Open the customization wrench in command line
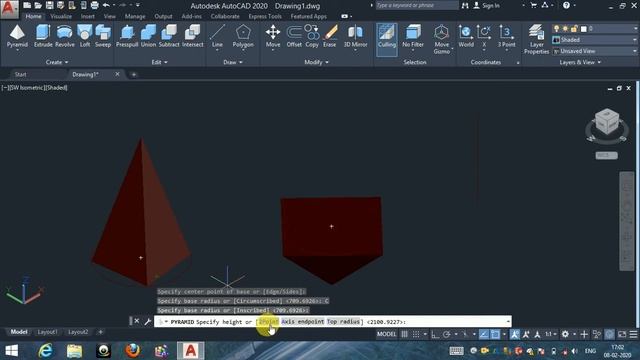Screen dimensions: 640x360 pyautogui.click(x=148, y=322)
